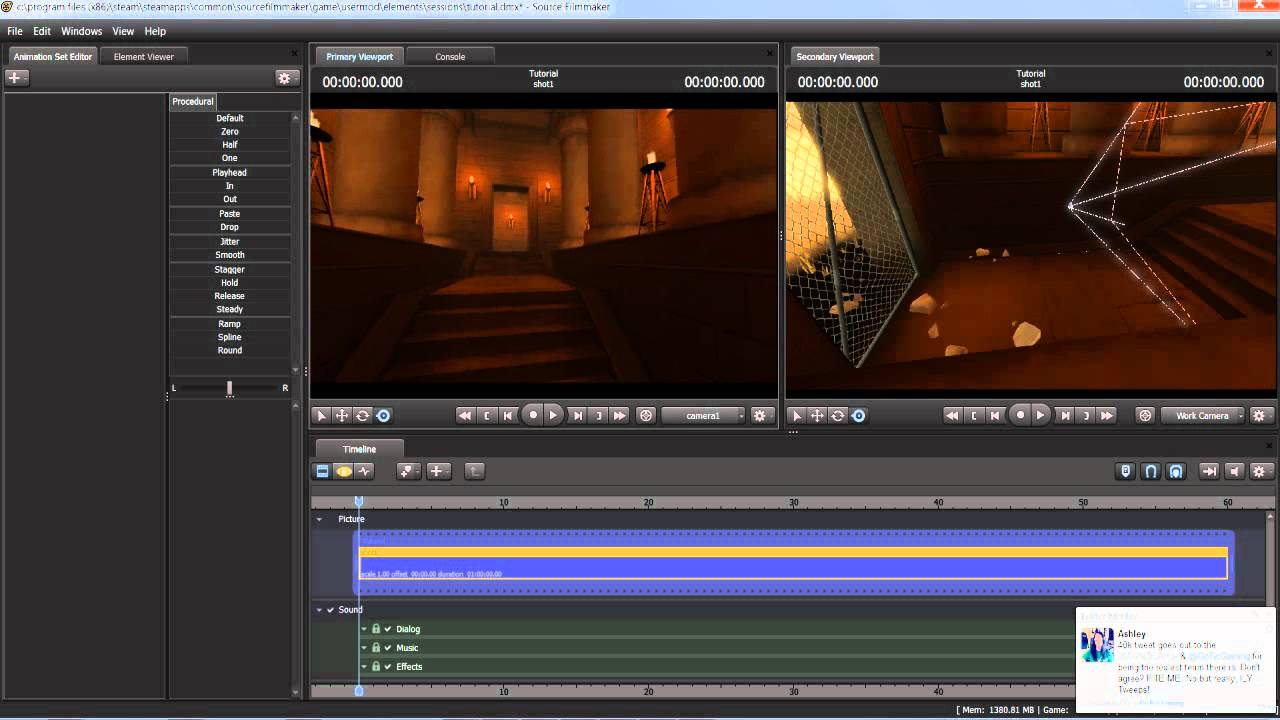Toggle lock on the Dialog track
1280x720 pixels.
point(376,629)
